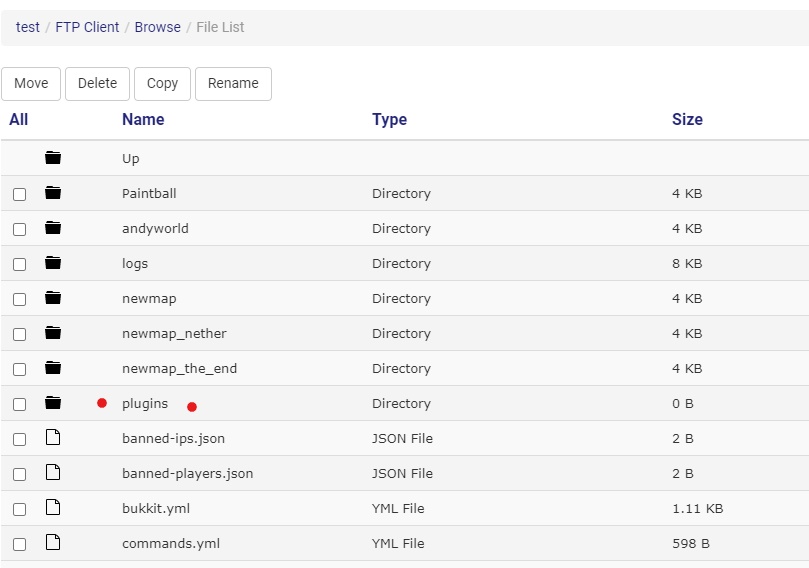
Task: Open the Browse breadcrumb link
Action: pyautogui.click(x=157, y=27)
